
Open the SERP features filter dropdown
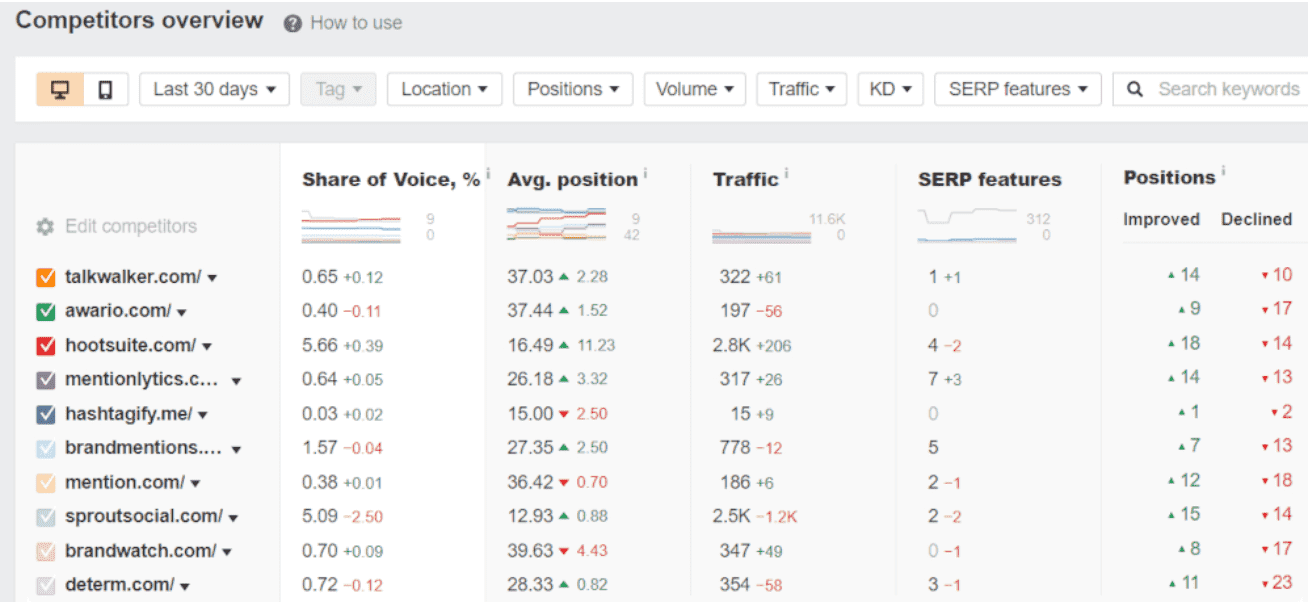[1017, 89]
